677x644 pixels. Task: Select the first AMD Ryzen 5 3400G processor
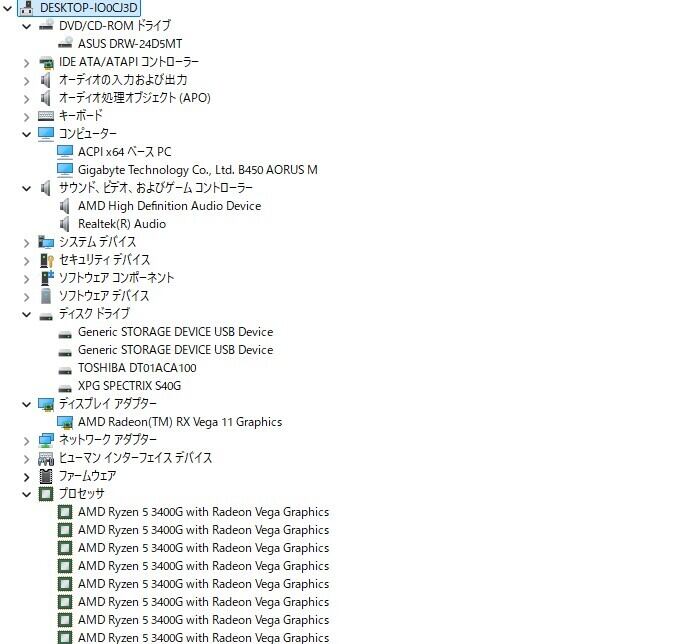point(203,512)
